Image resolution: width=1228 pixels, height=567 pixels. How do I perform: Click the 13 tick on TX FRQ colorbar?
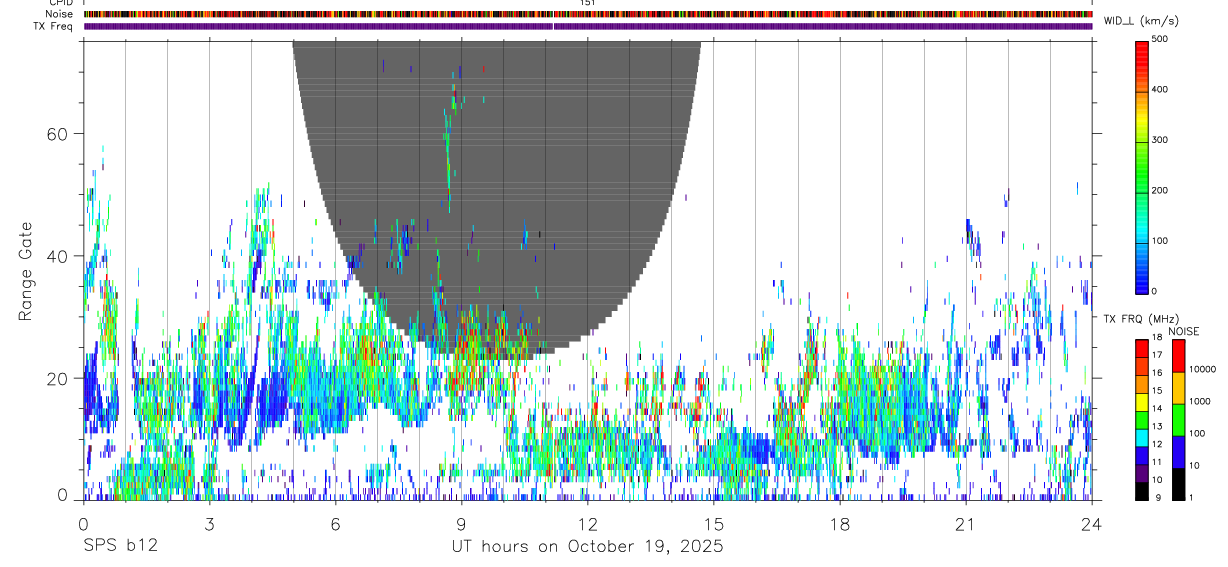click(1157, 426)
